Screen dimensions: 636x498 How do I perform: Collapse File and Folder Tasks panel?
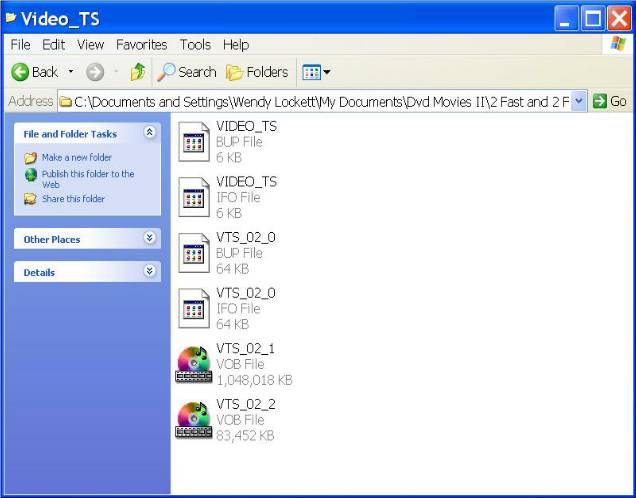150,132
